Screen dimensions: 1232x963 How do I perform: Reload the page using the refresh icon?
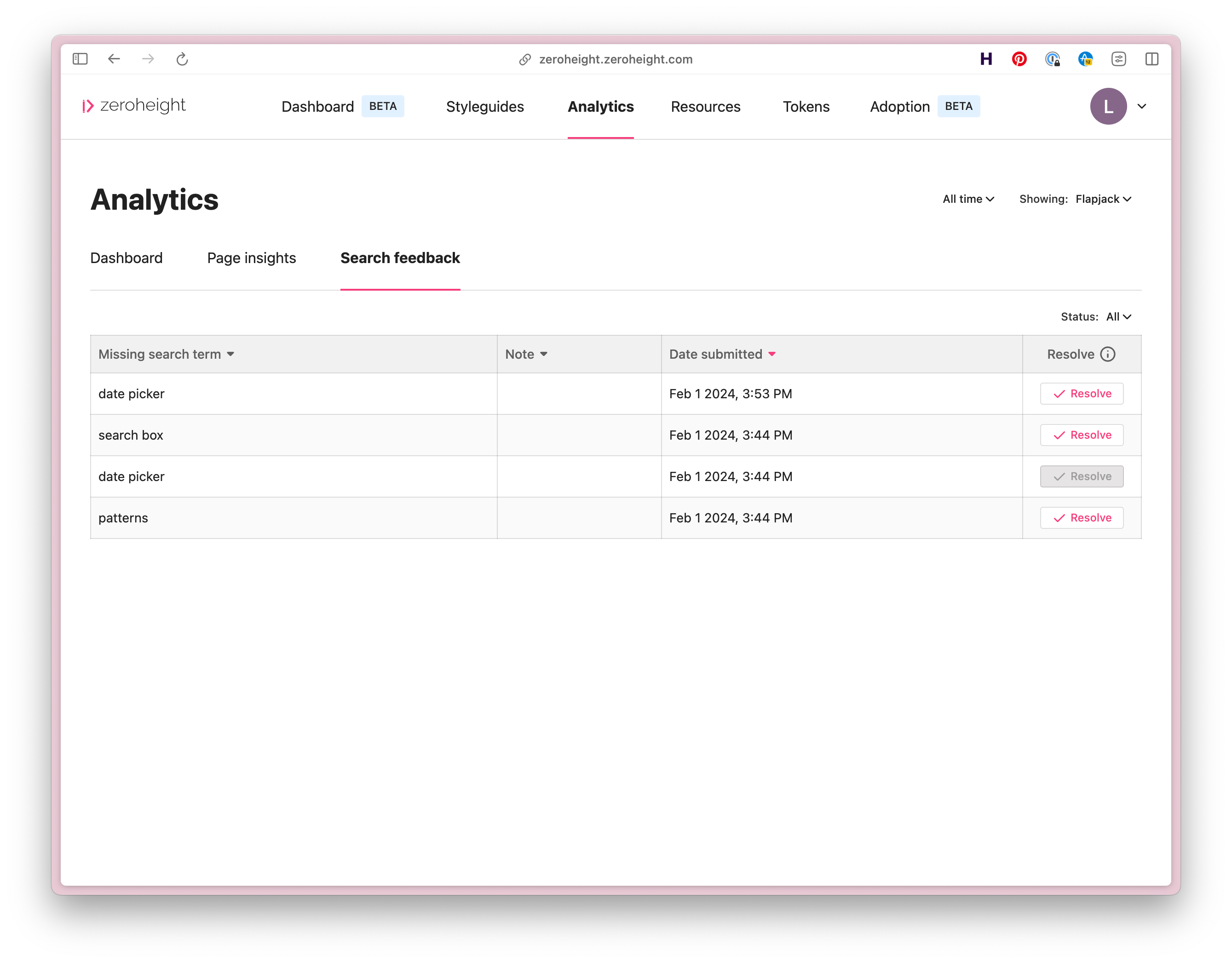182,59
